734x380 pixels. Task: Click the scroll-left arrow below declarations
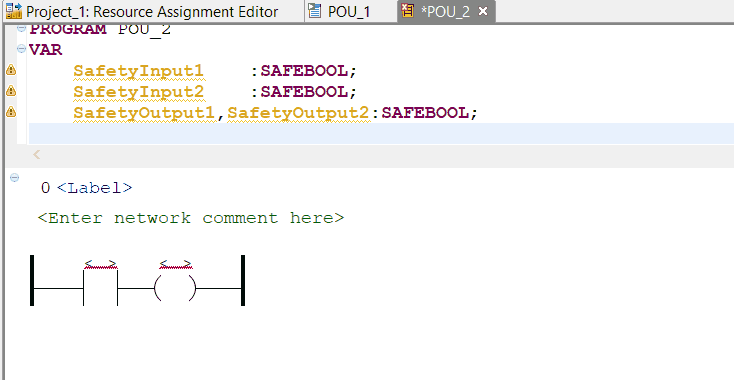click(x=37, y=154)
